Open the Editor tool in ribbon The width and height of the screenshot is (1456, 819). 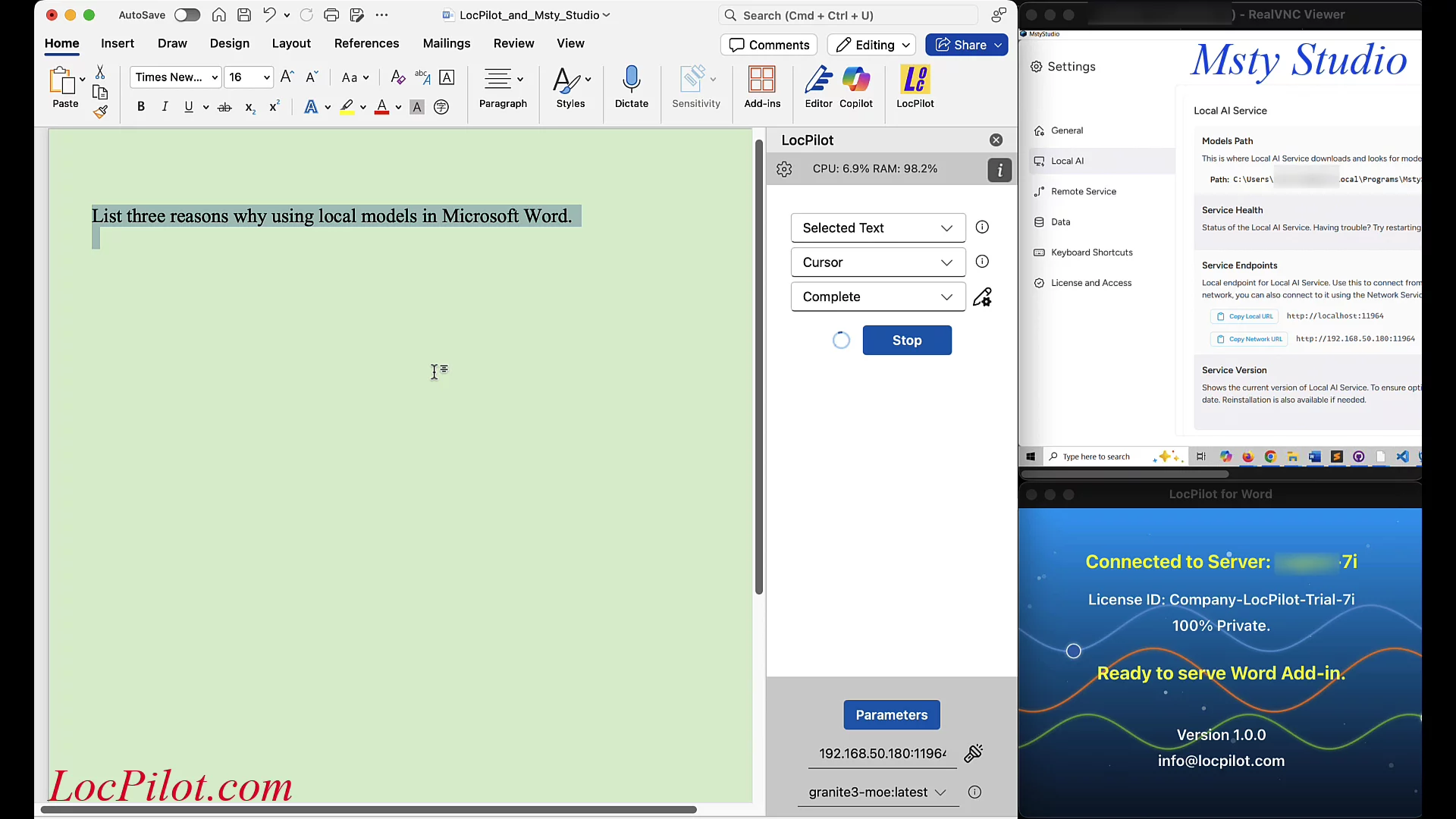click(x=818, y=87)
